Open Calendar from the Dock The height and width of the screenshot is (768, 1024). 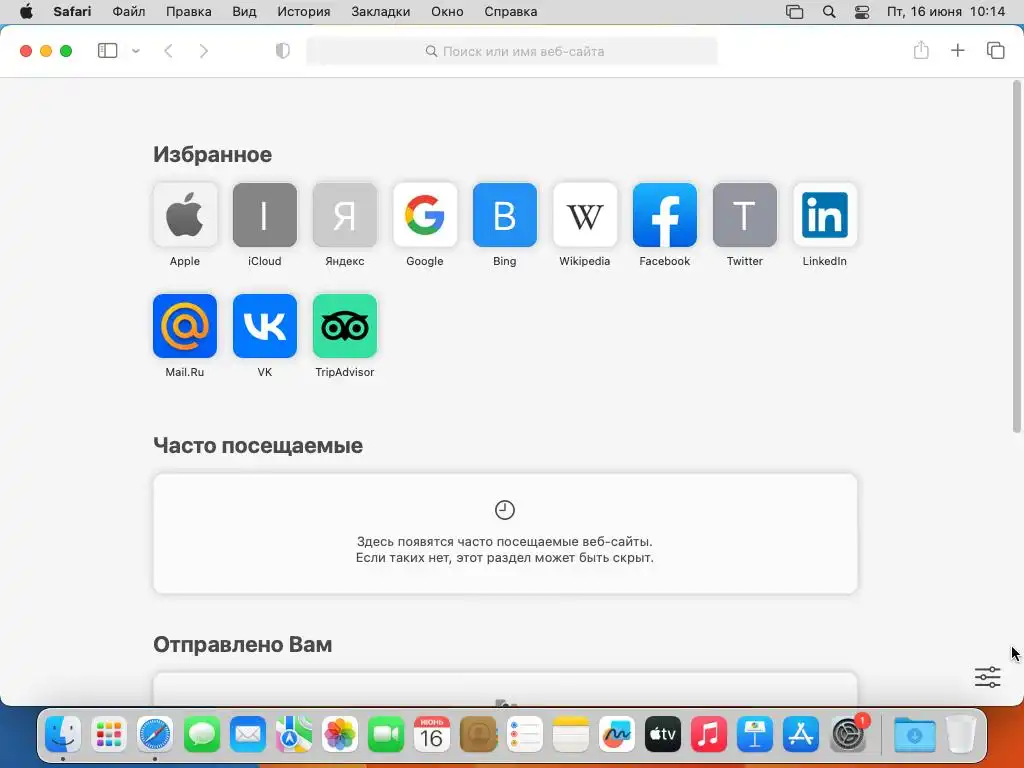point(432,735)
